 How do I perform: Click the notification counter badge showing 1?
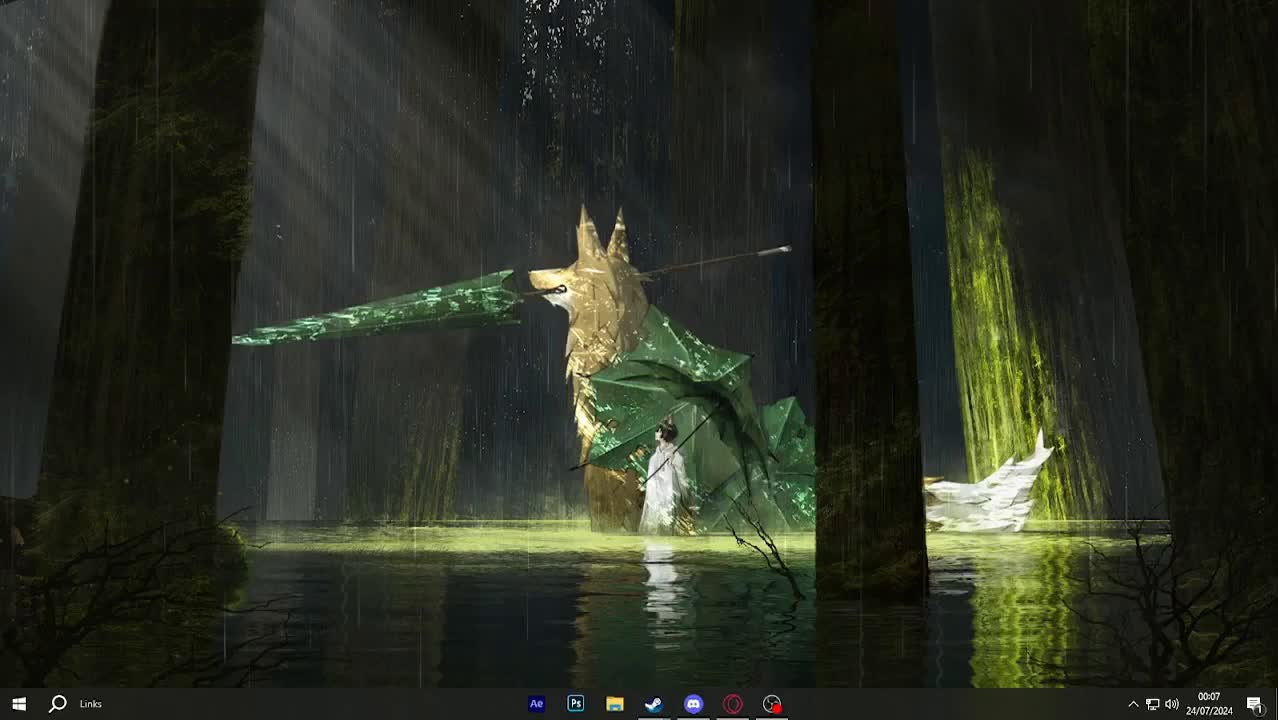click(x=1259, y=710)
